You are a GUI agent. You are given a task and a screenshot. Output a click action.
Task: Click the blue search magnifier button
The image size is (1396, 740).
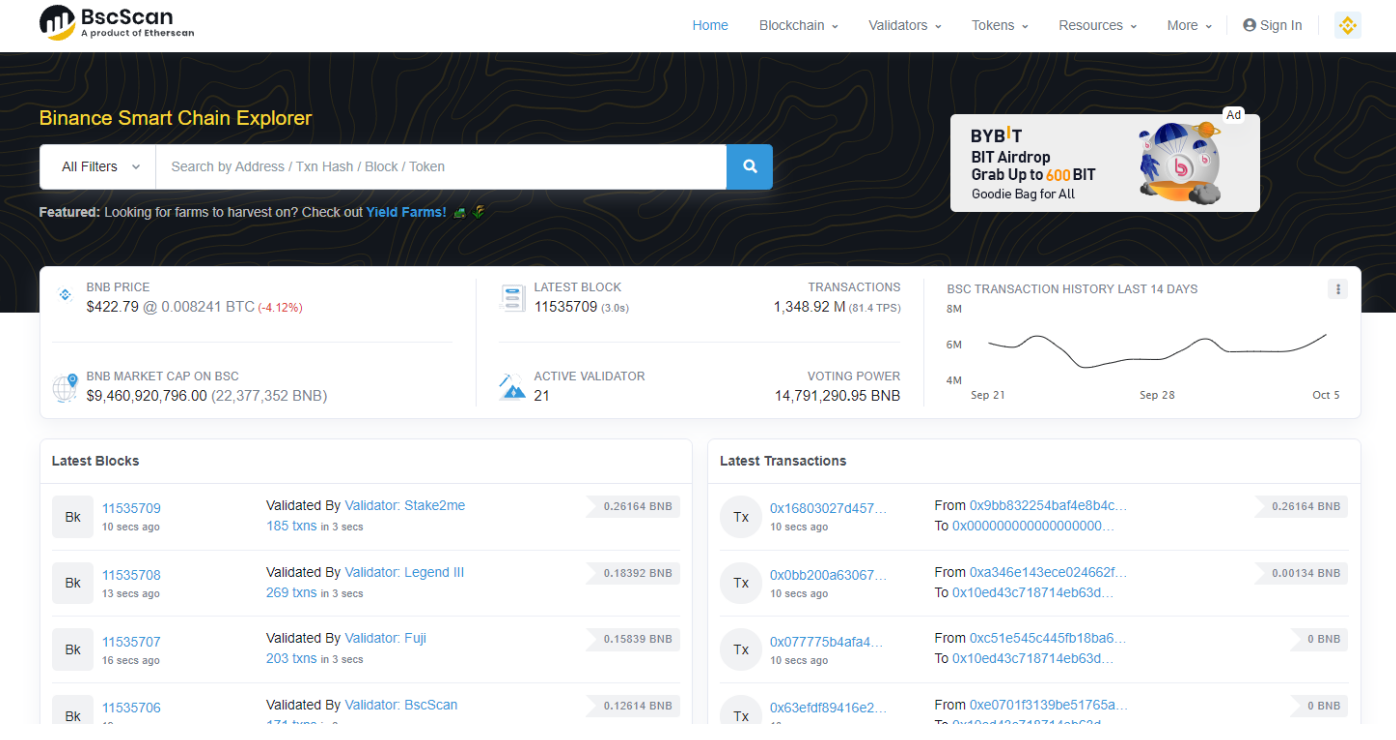tap(749, 167)
